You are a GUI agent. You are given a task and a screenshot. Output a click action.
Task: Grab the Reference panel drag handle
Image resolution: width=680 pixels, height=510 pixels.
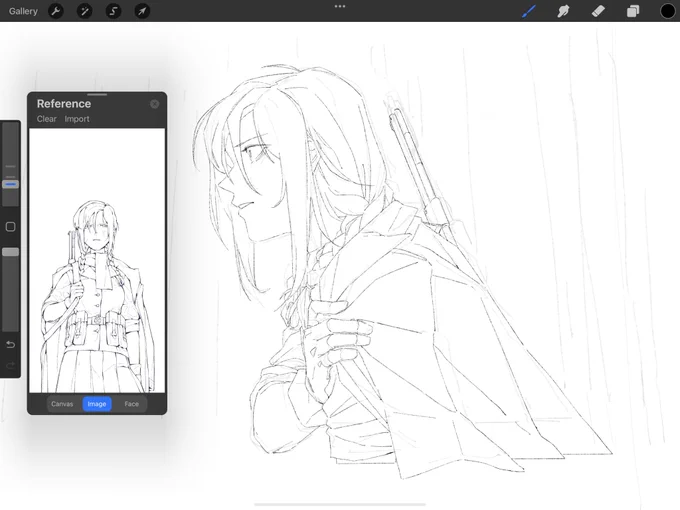point(97,94)
